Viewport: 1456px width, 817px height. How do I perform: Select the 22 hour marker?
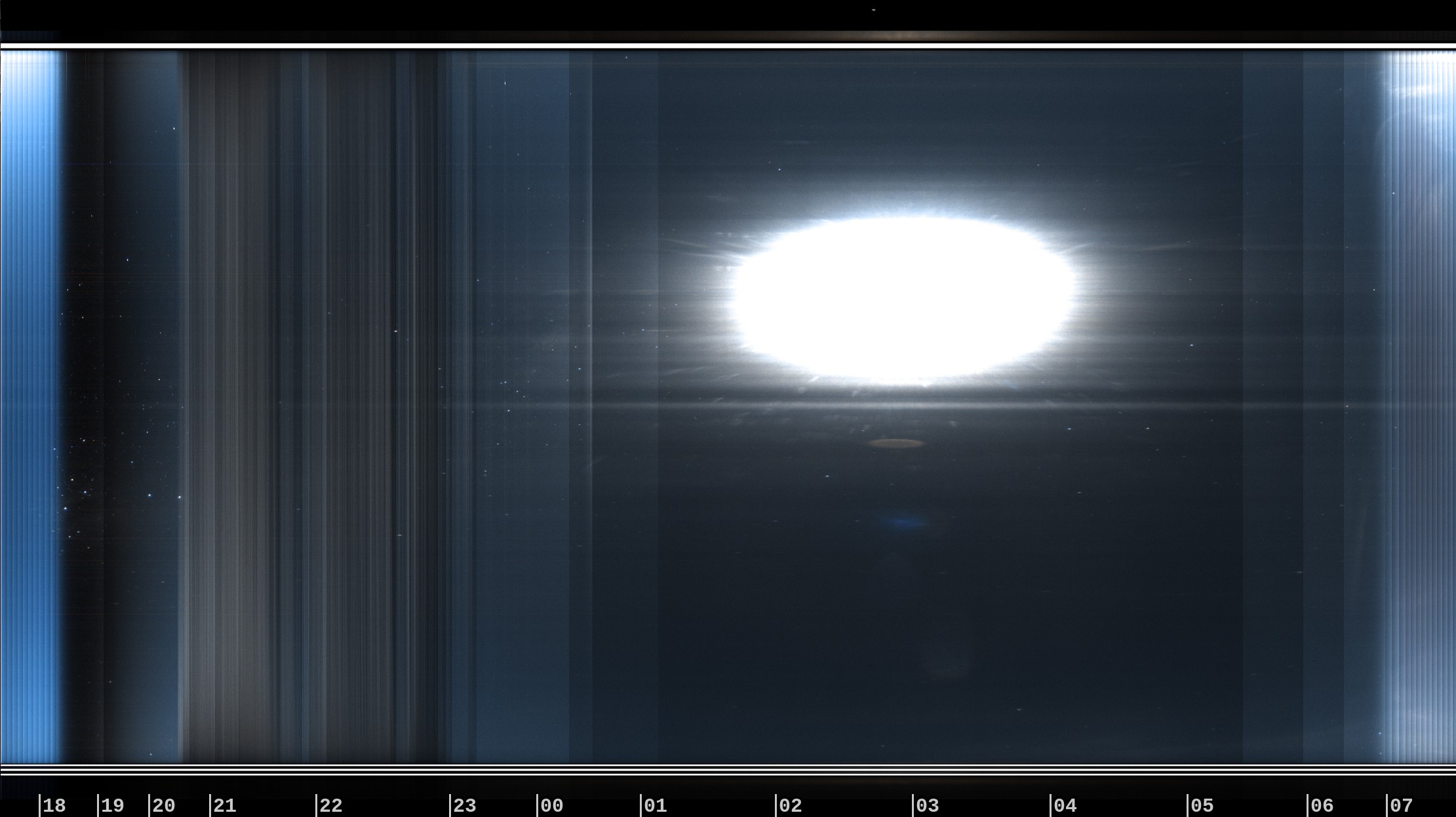pyautogui.click(x=331, y=805)
